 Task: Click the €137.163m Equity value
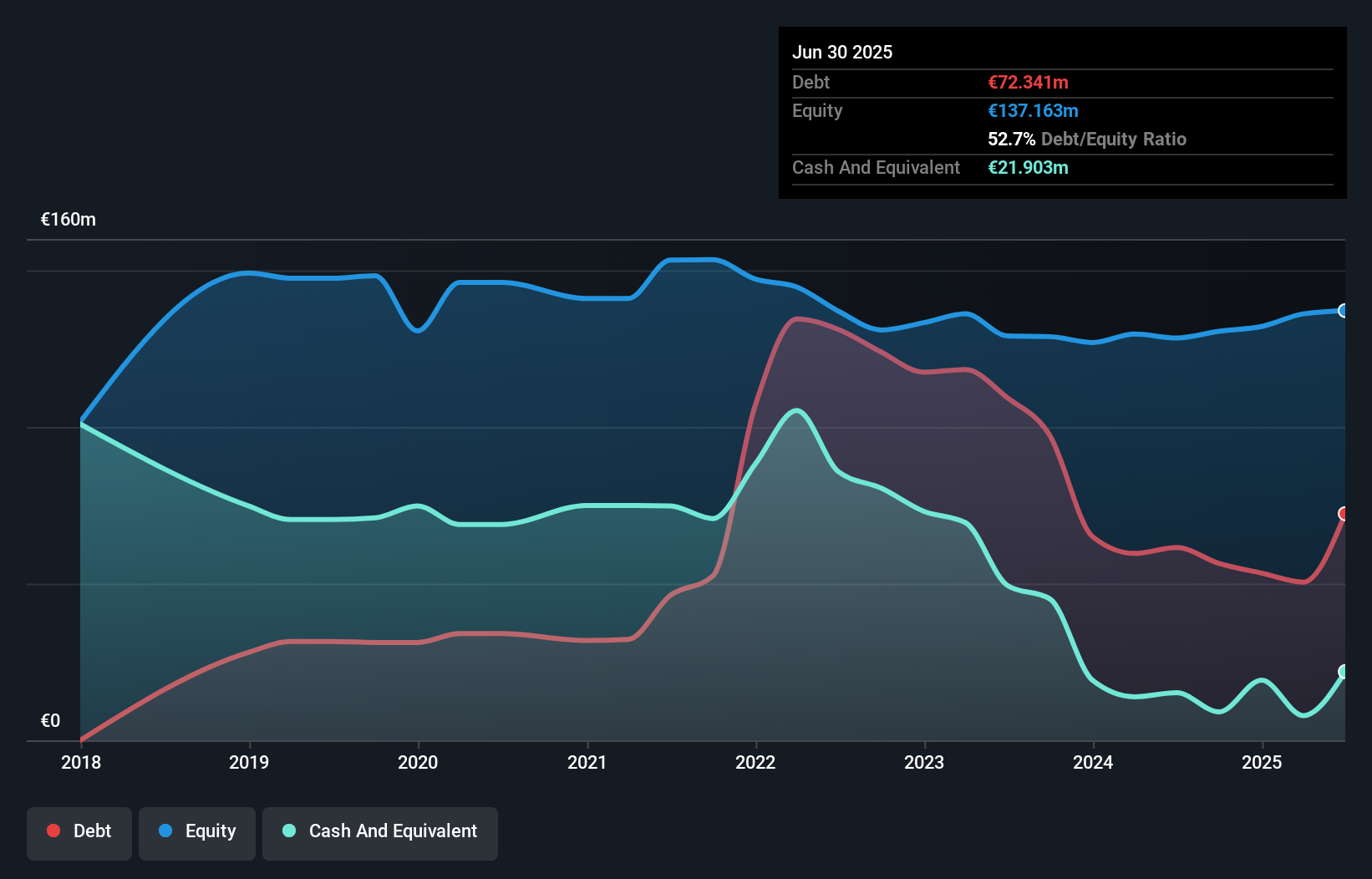pos(1033,110)
